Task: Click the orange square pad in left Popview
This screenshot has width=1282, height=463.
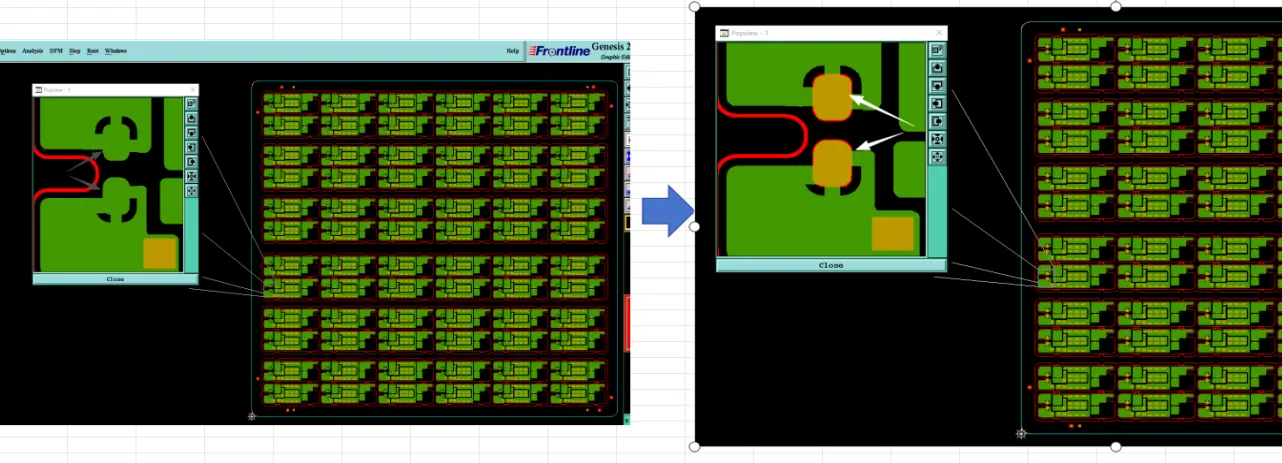Action: click(159, 254)
